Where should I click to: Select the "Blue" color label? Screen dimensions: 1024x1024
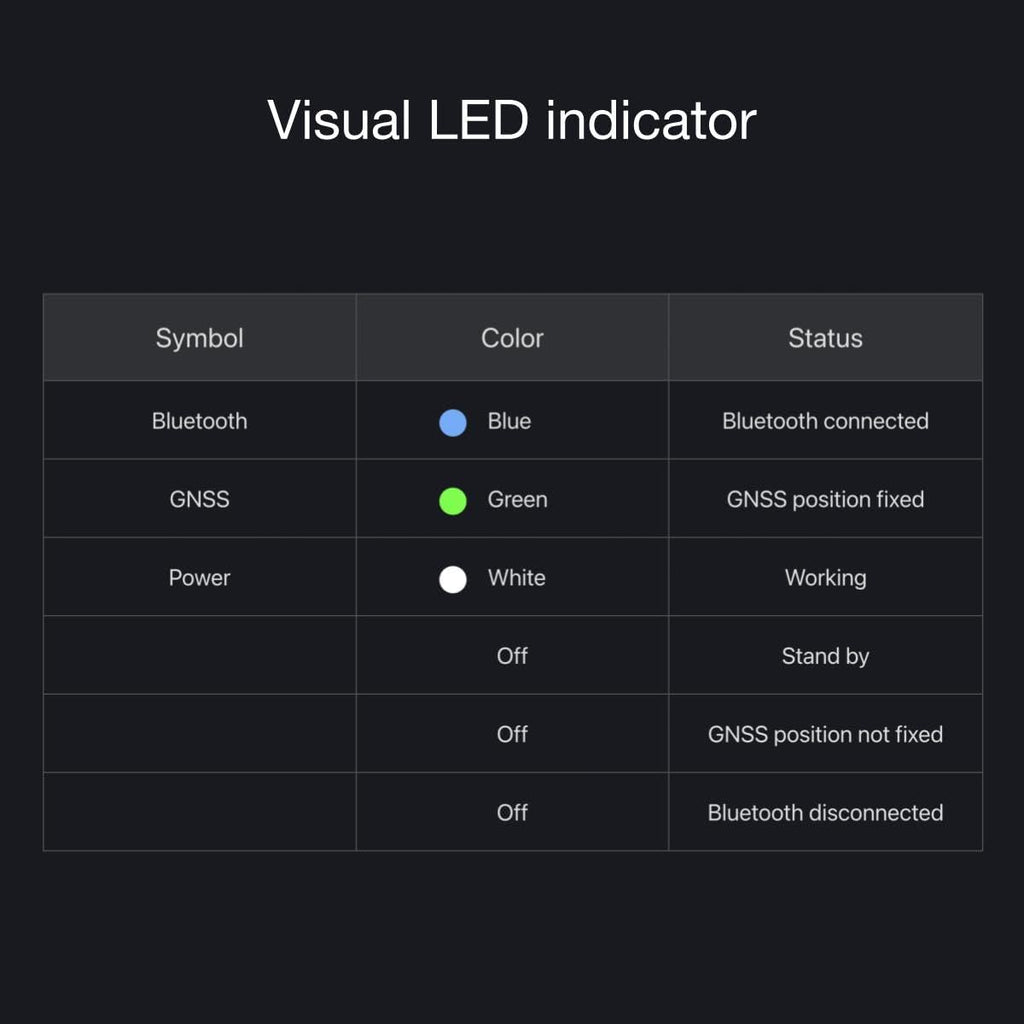509,421
